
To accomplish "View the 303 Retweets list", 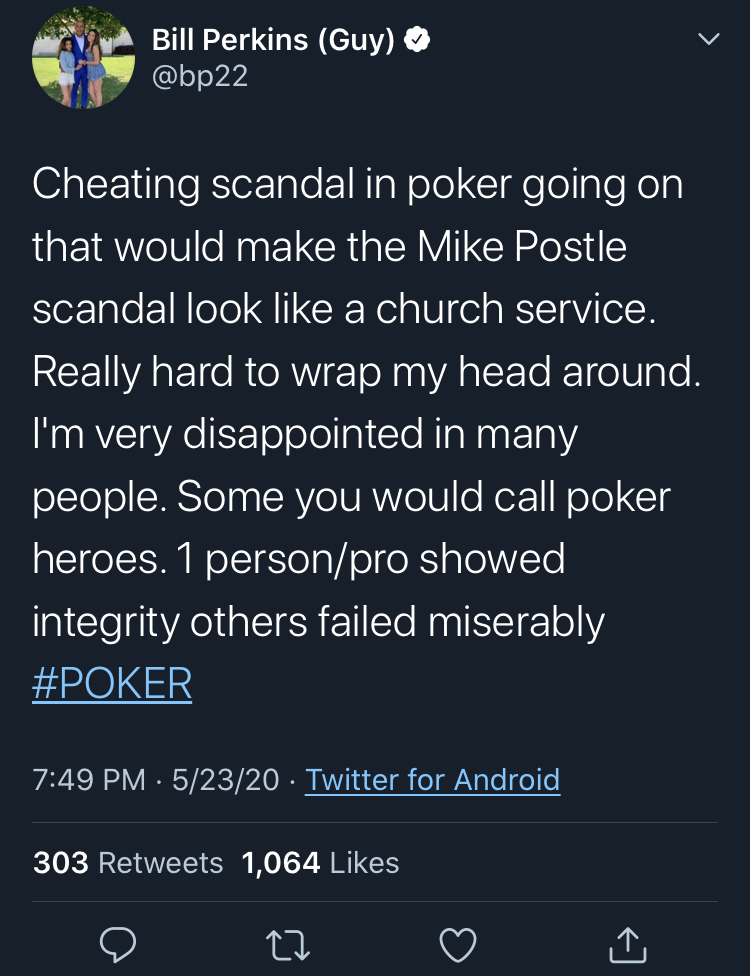I will pyautogui.click(x=128, y=862).
